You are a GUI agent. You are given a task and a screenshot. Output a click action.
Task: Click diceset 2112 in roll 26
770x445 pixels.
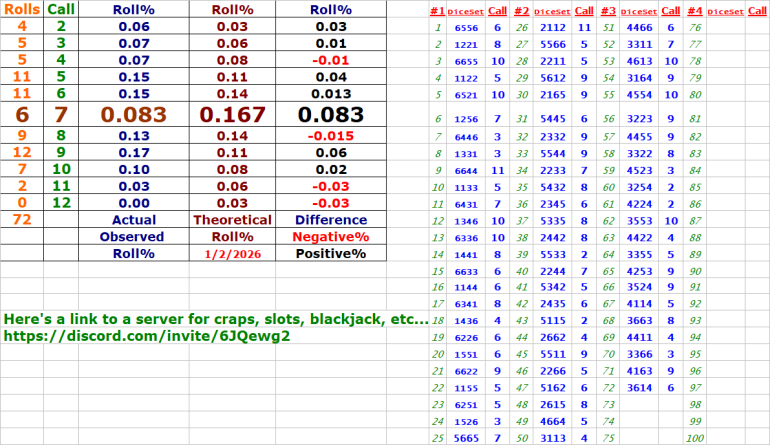[553, 28]
